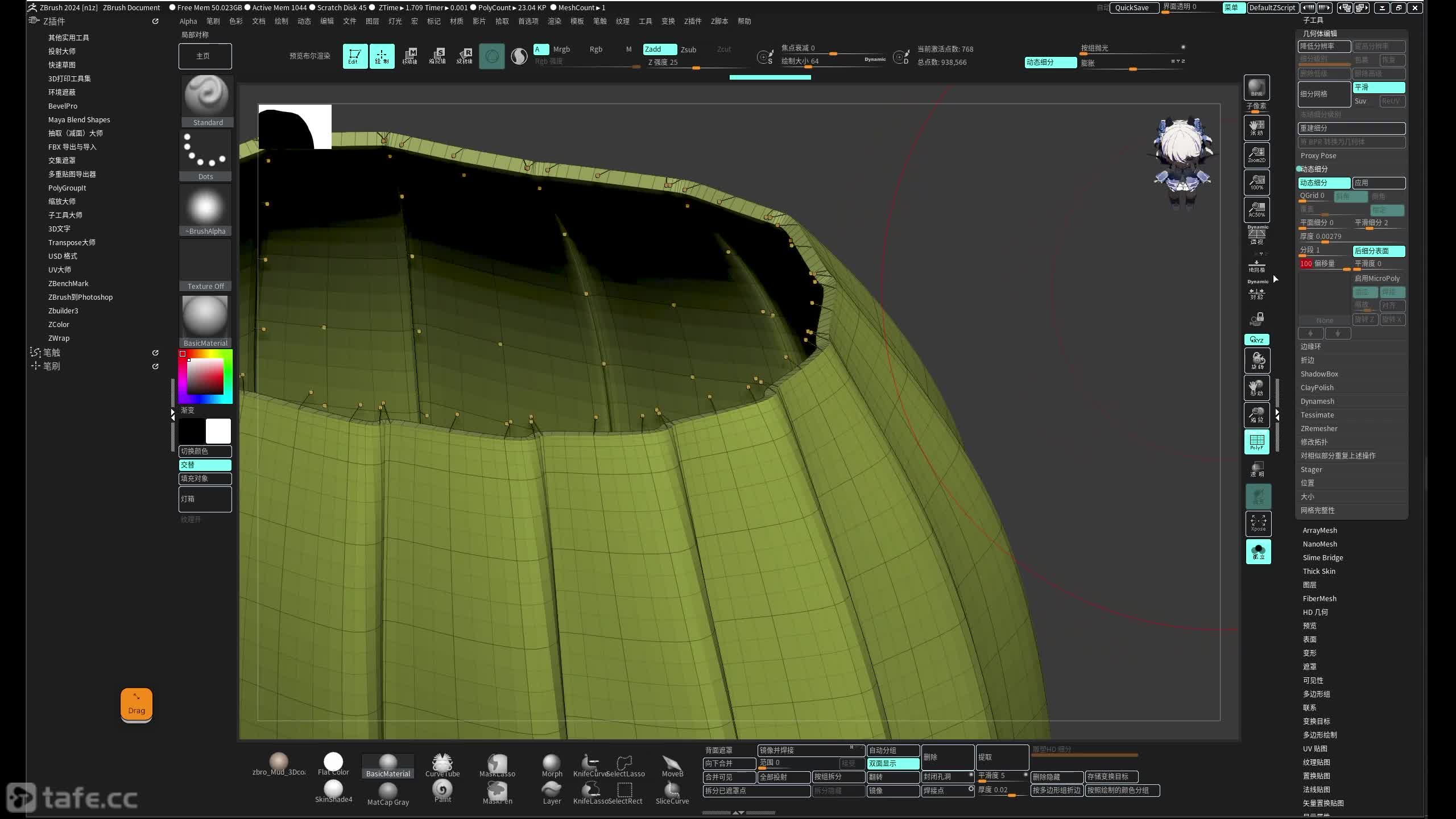Expand the FiberMesh section
Image resolution: width=1456 pixels, height=819 pixels.
(x=1319, y=598)
